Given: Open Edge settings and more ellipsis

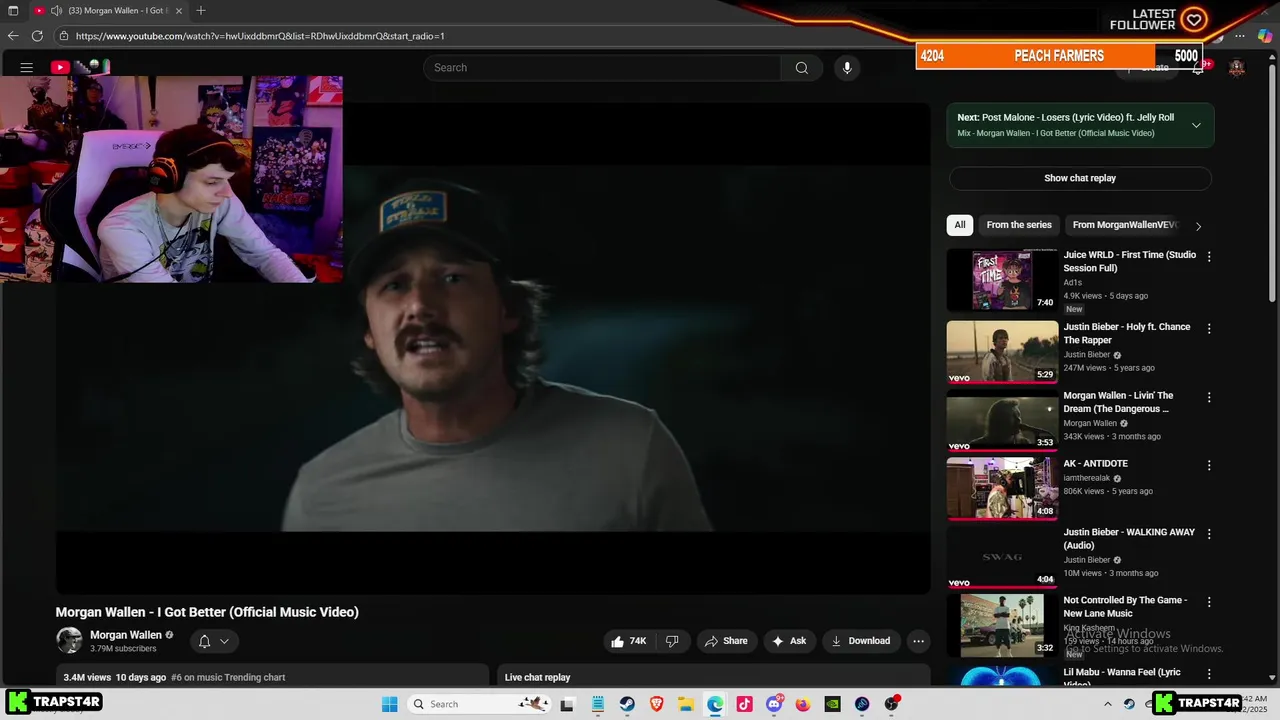Looking at the screenshot, I should pyautogui.click(x=1240, y=36).
